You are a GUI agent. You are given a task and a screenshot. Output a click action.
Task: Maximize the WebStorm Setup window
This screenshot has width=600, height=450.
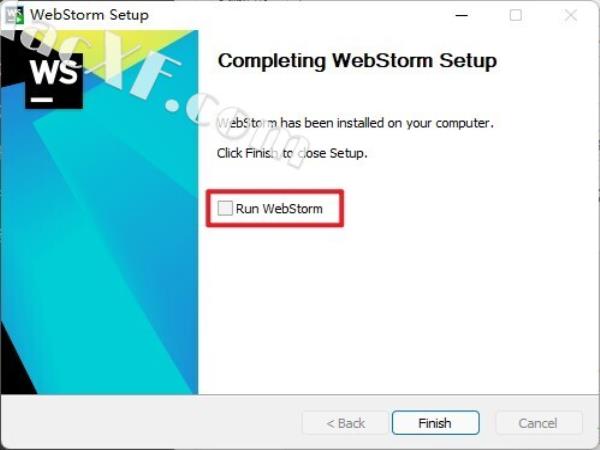(x=516, y=15)
